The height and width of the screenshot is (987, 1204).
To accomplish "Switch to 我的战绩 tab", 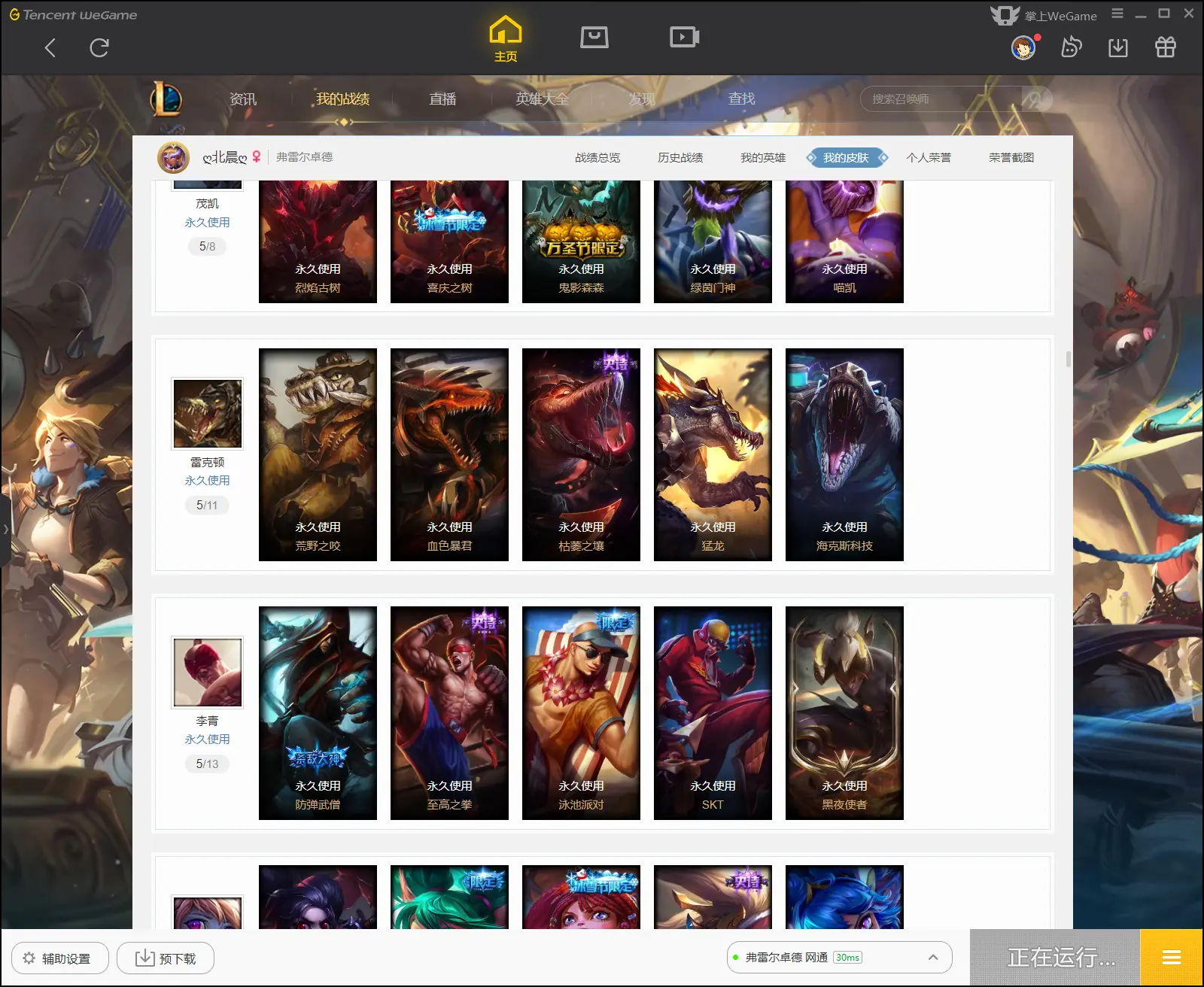I will [342, 99].
